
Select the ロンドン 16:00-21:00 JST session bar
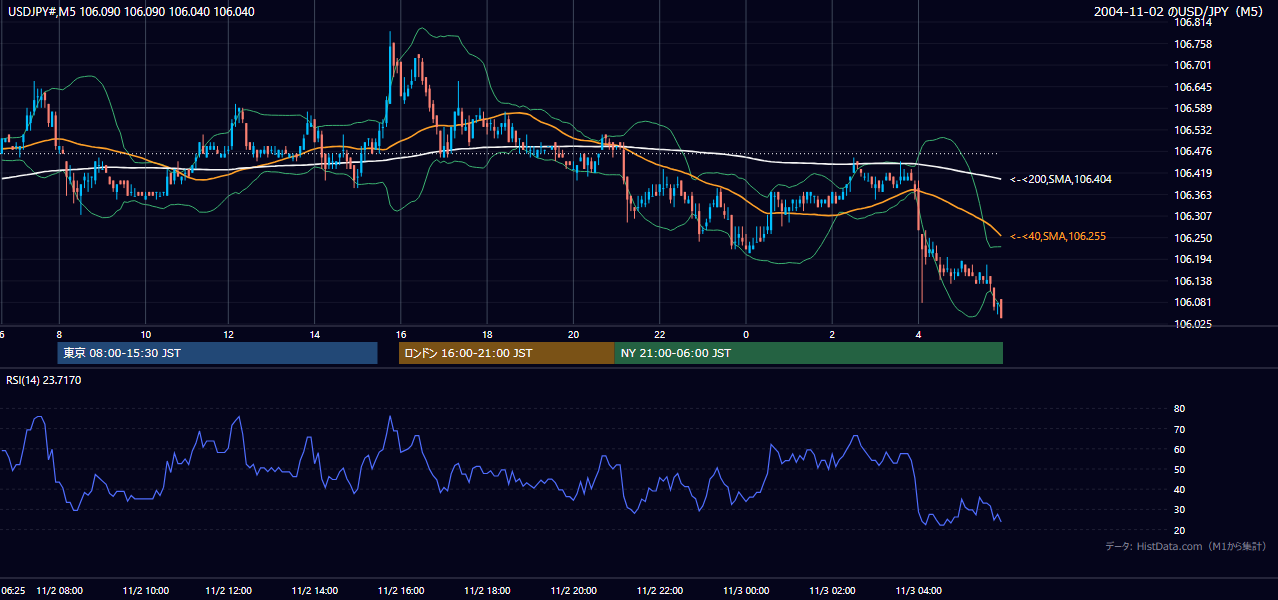pyautogui.click(x=506, y=353)
